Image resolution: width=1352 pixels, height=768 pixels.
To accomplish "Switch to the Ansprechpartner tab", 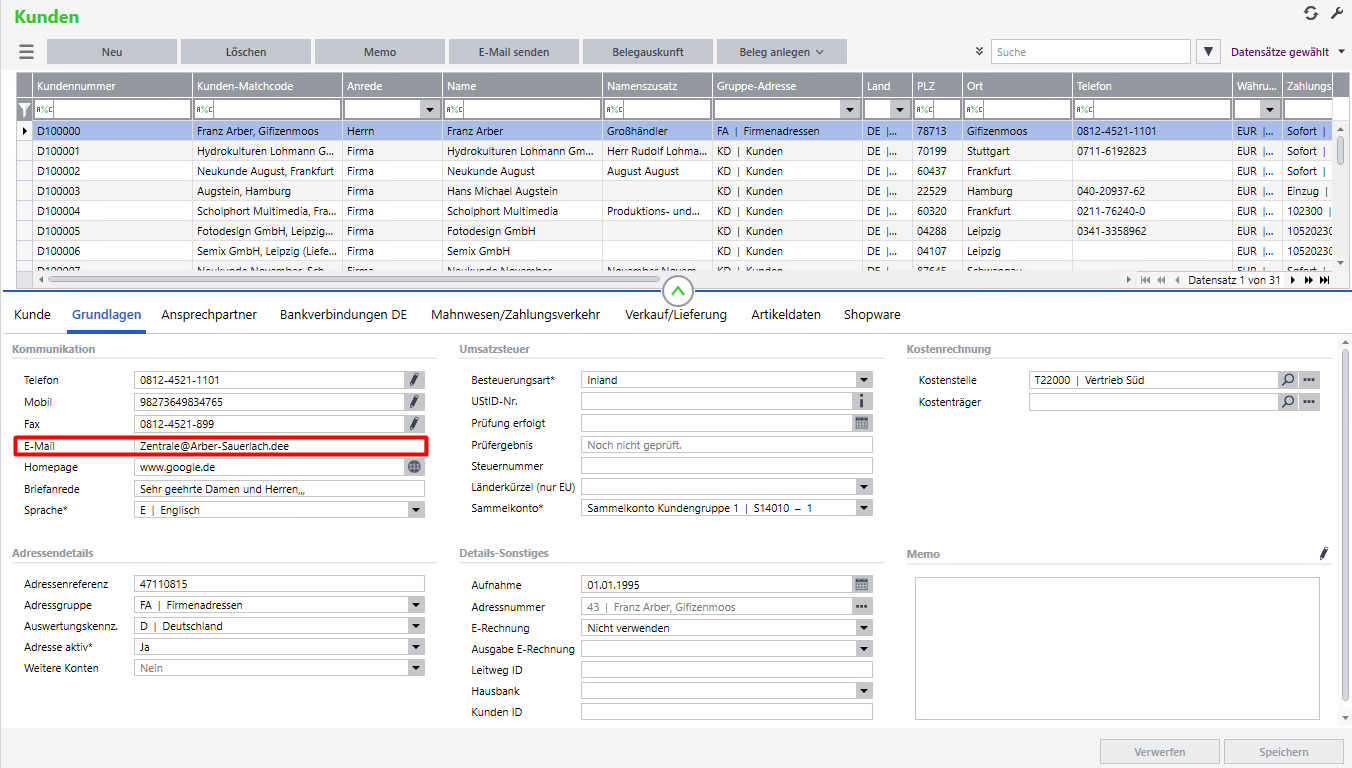I will click(209, 314).
